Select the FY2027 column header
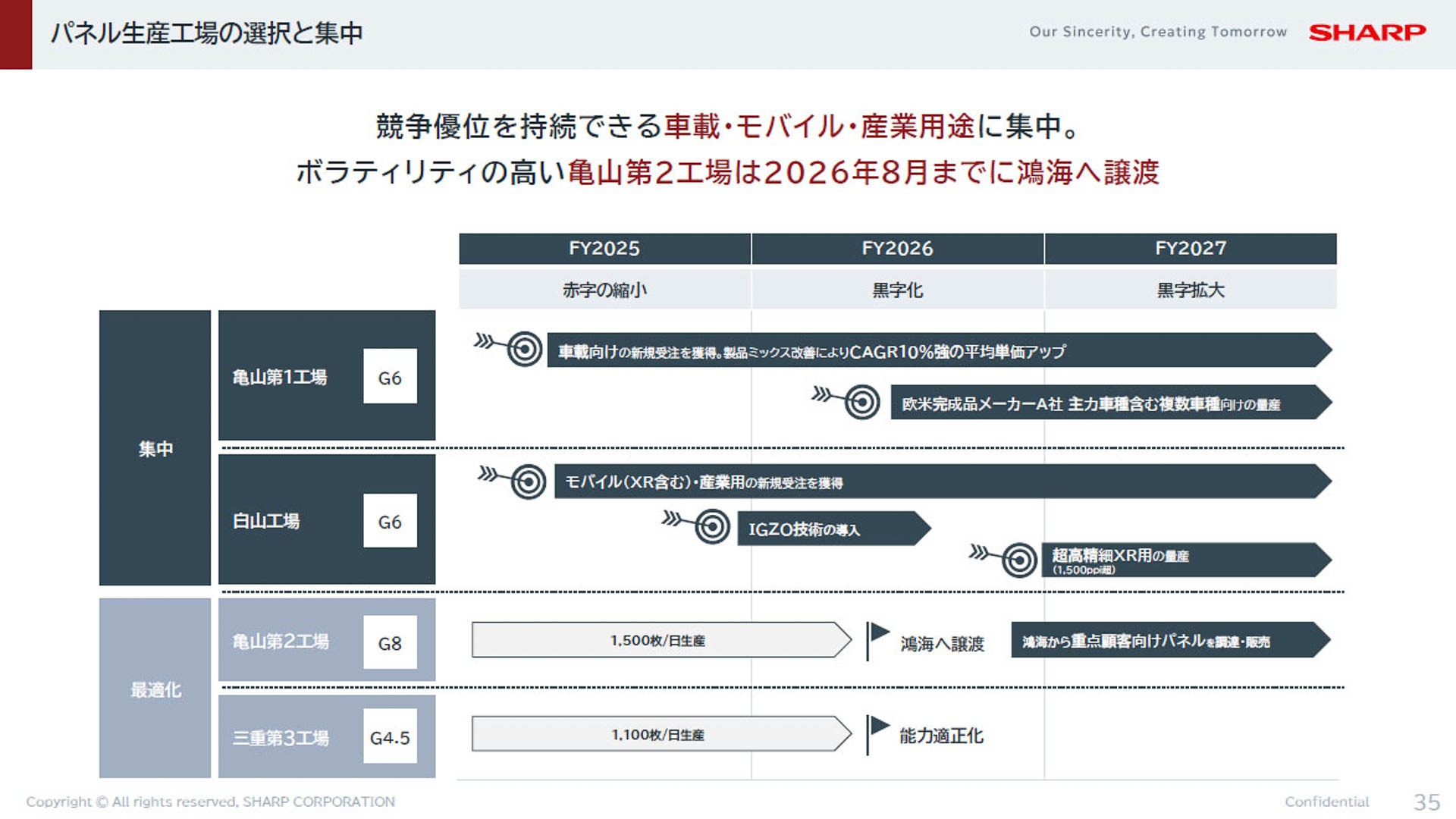The width and height of the screenshot is (1456, 819). point(1191,248)
